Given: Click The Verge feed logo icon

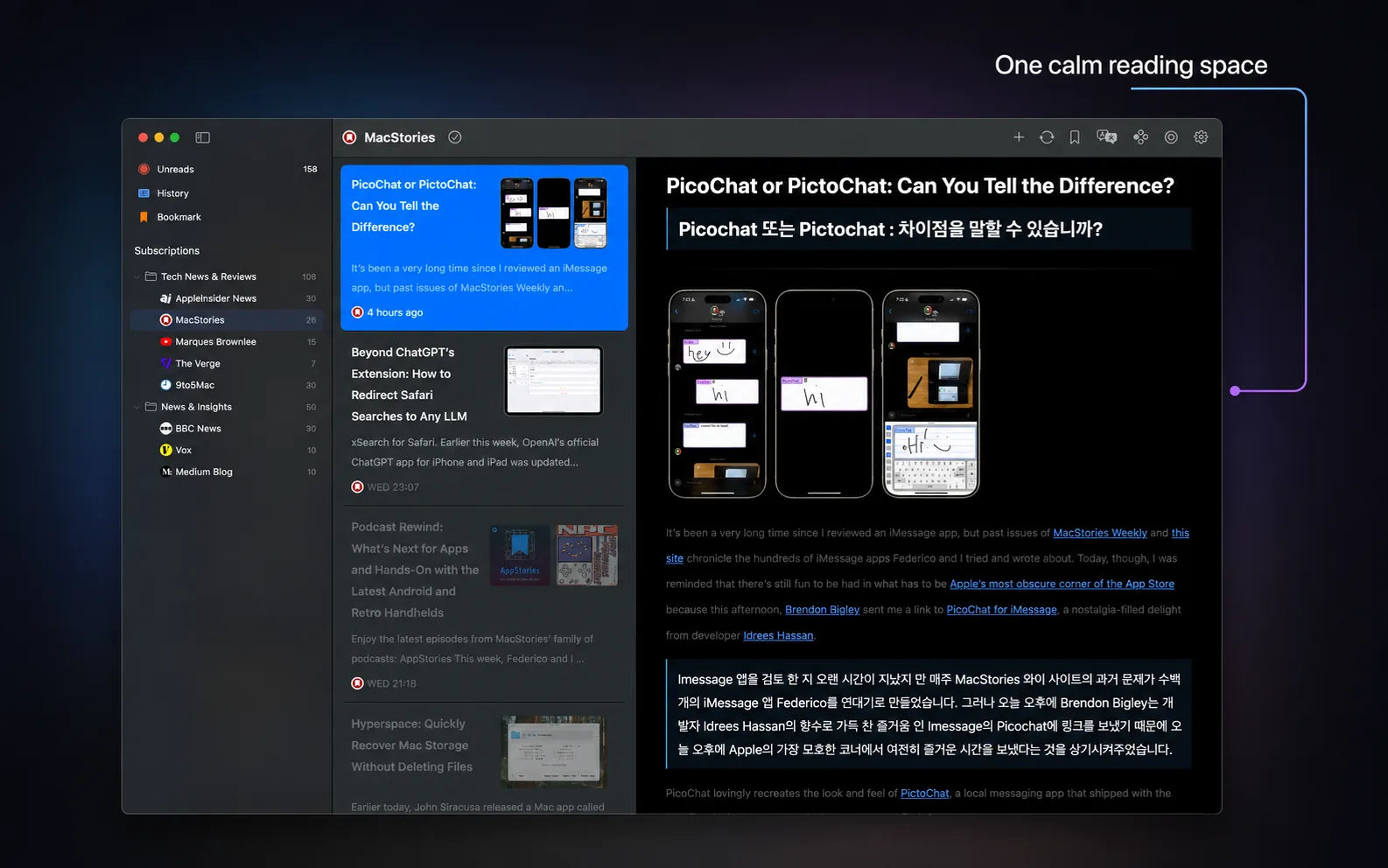Looking at the screenshot, I should point(165,363).
